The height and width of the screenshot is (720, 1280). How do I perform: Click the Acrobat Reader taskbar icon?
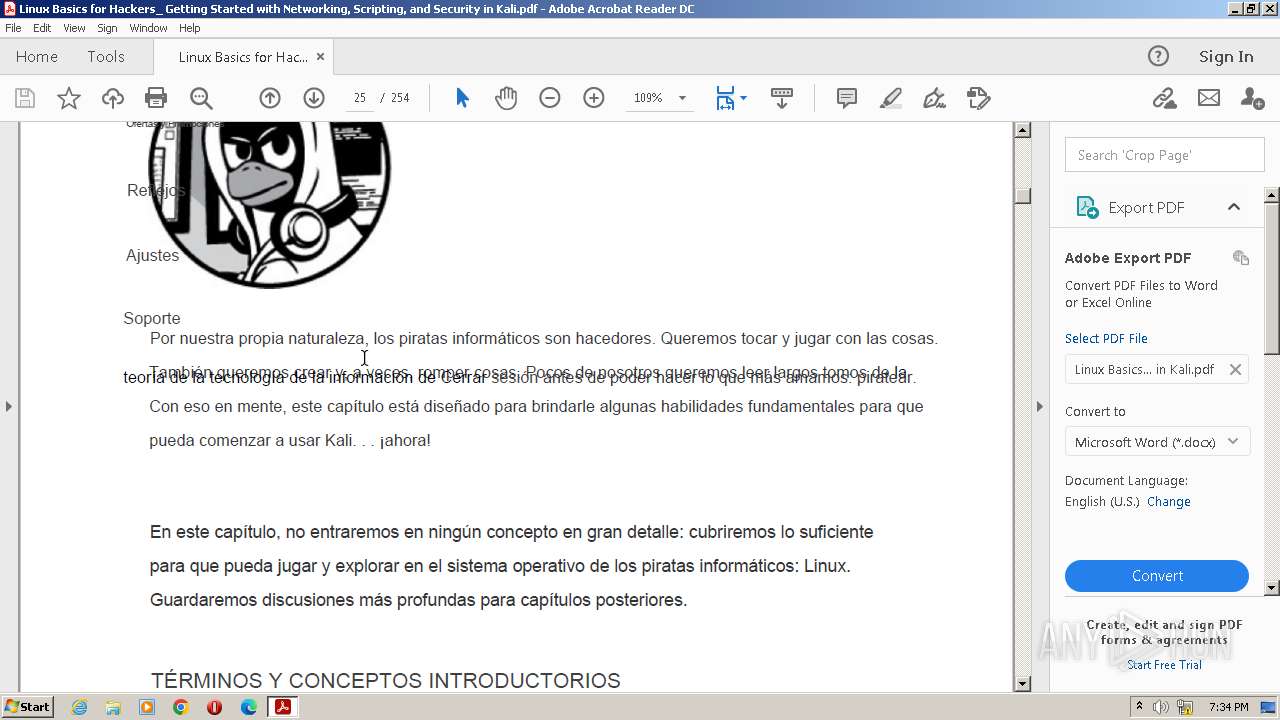click(x=283, y=707)
